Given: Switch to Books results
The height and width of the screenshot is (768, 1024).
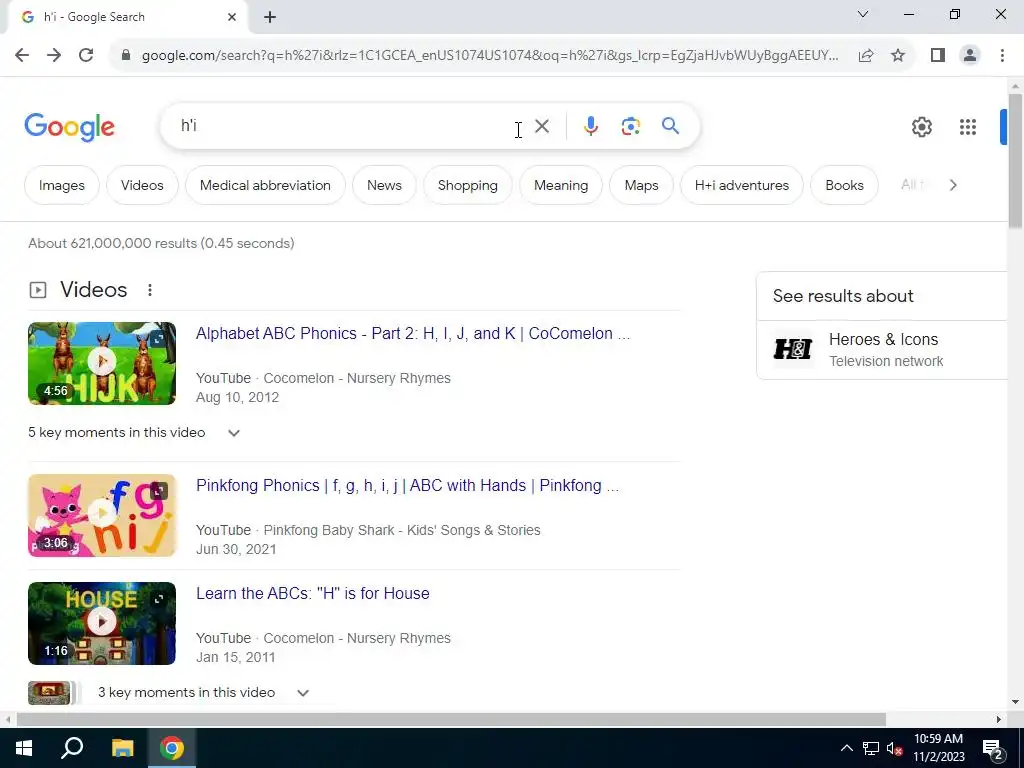Looking at the screenshot, I should click(x=844, y=185).
